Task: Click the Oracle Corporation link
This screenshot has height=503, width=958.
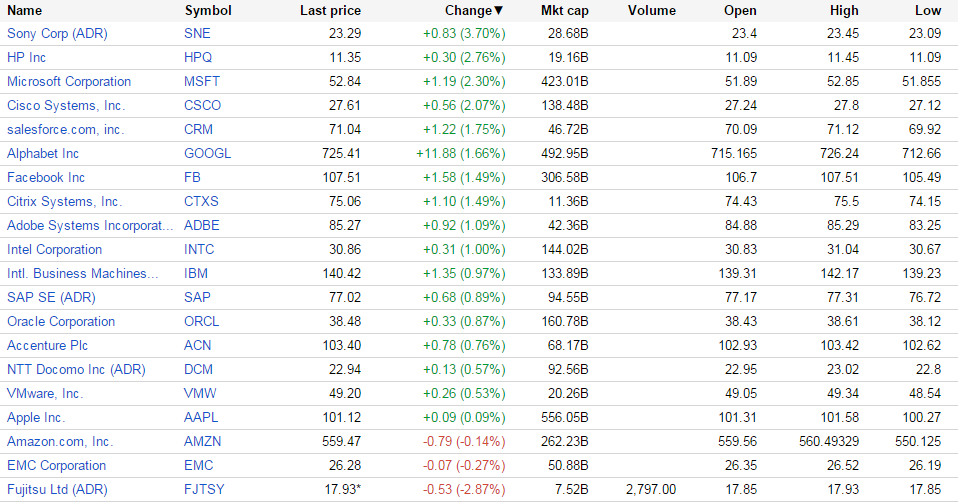Action: (61, 321)
